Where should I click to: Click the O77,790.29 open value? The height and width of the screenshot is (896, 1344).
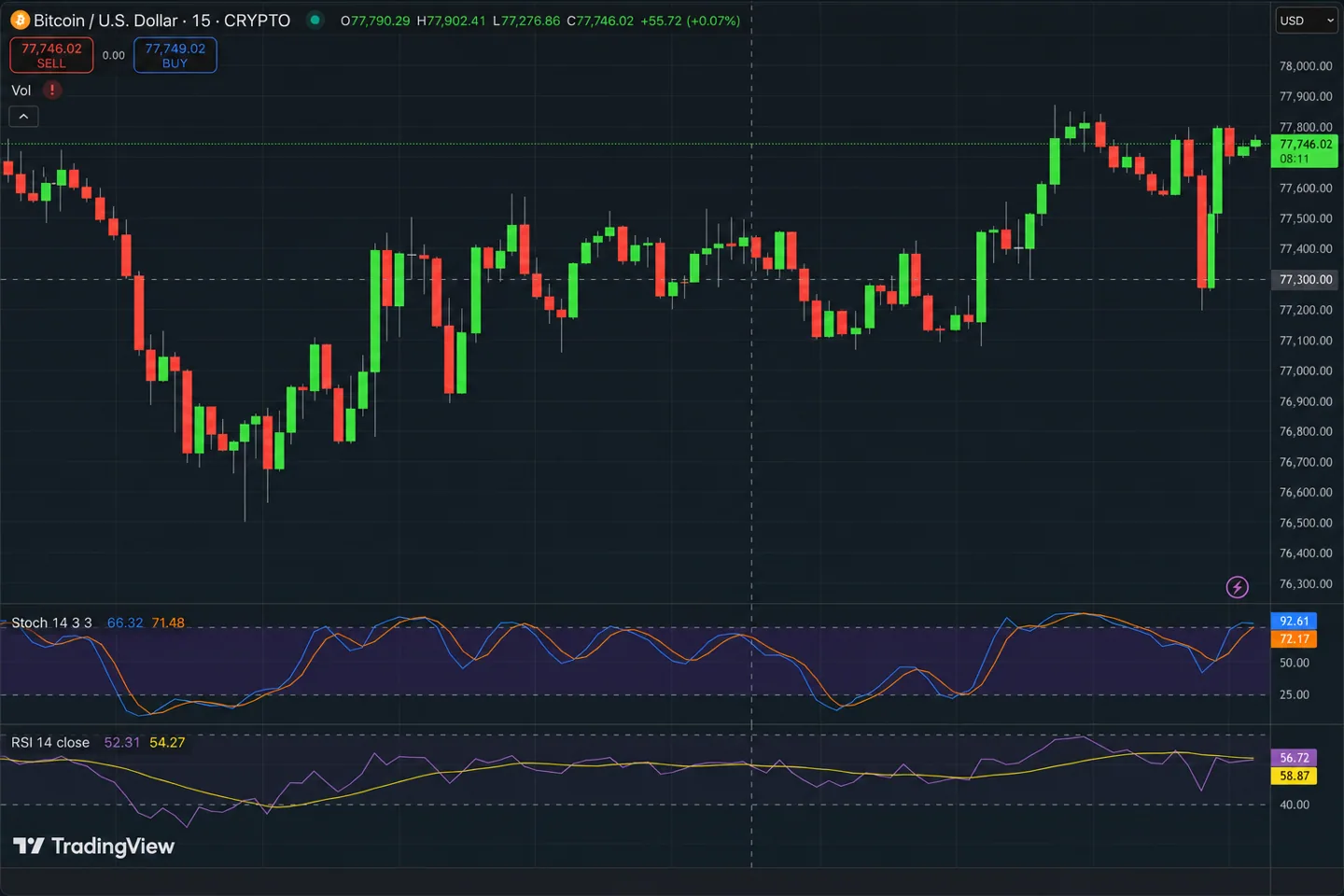click(375, 21)
